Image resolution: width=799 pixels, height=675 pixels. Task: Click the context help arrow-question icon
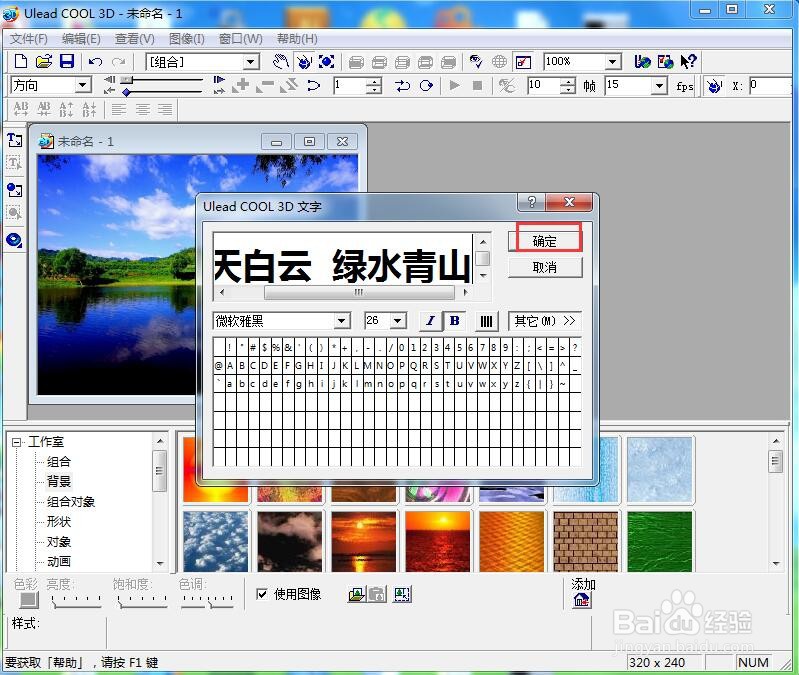coord(688,62)
